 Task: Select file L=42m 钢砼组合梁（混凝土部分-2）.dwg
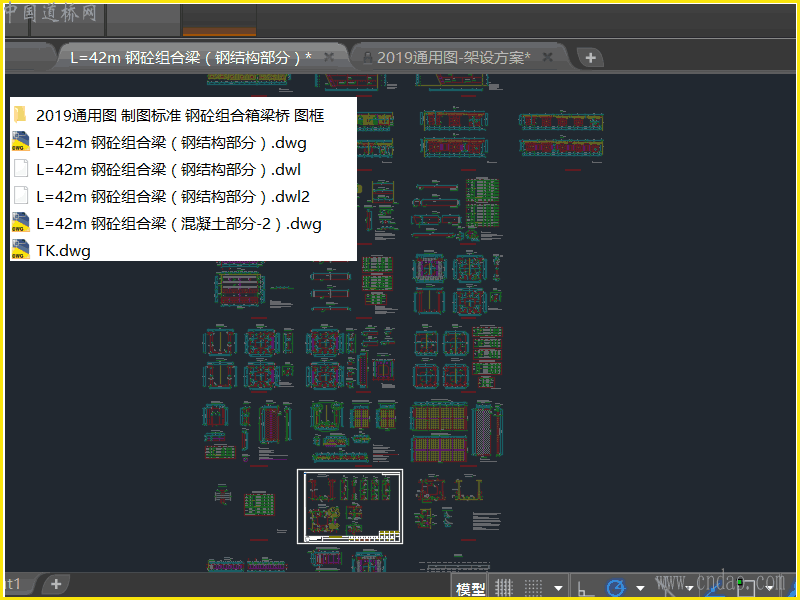tap(179, 223)
